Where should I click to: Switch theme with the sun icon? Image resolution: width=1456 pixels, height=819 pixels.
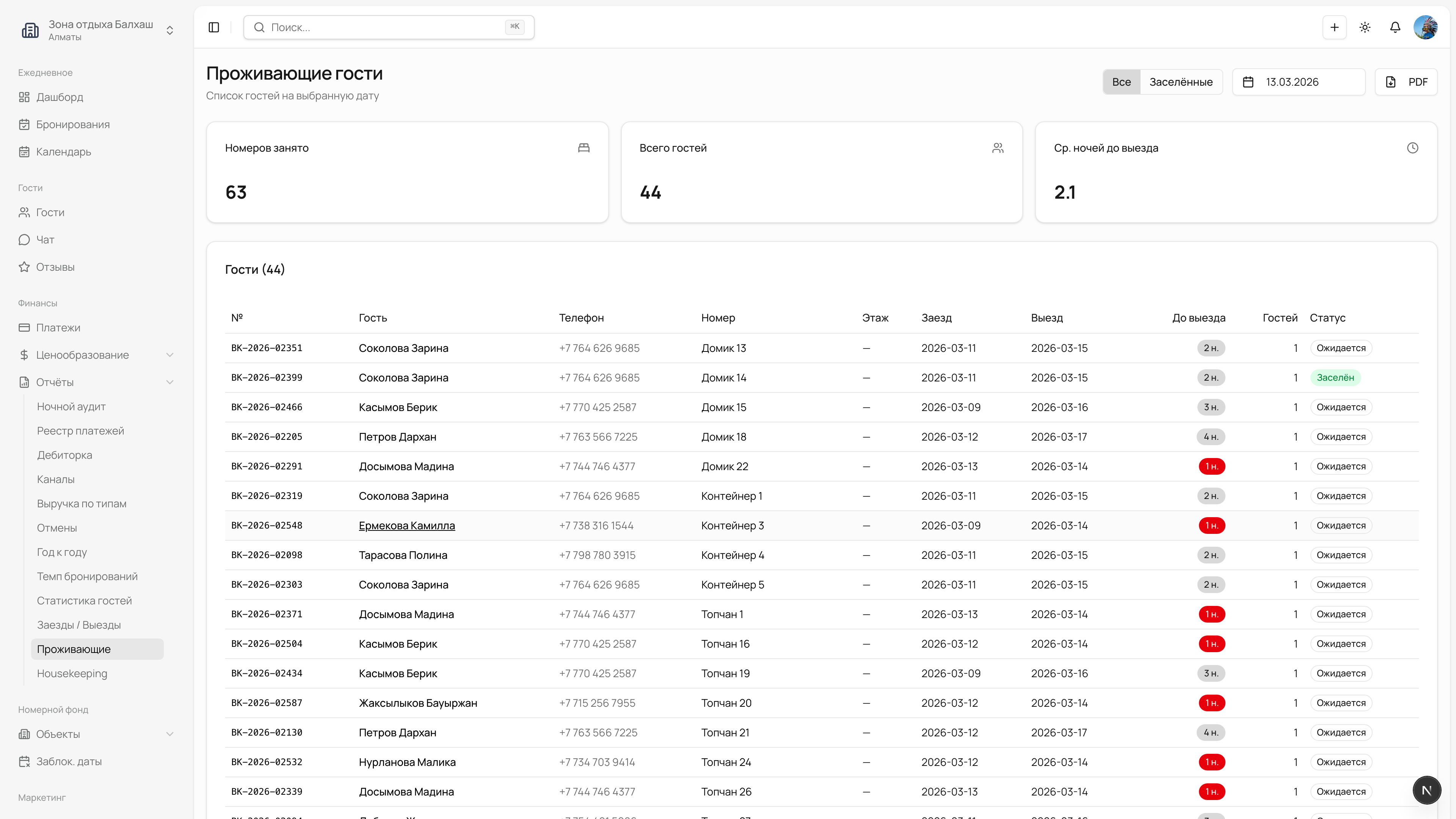point(1365,27)
